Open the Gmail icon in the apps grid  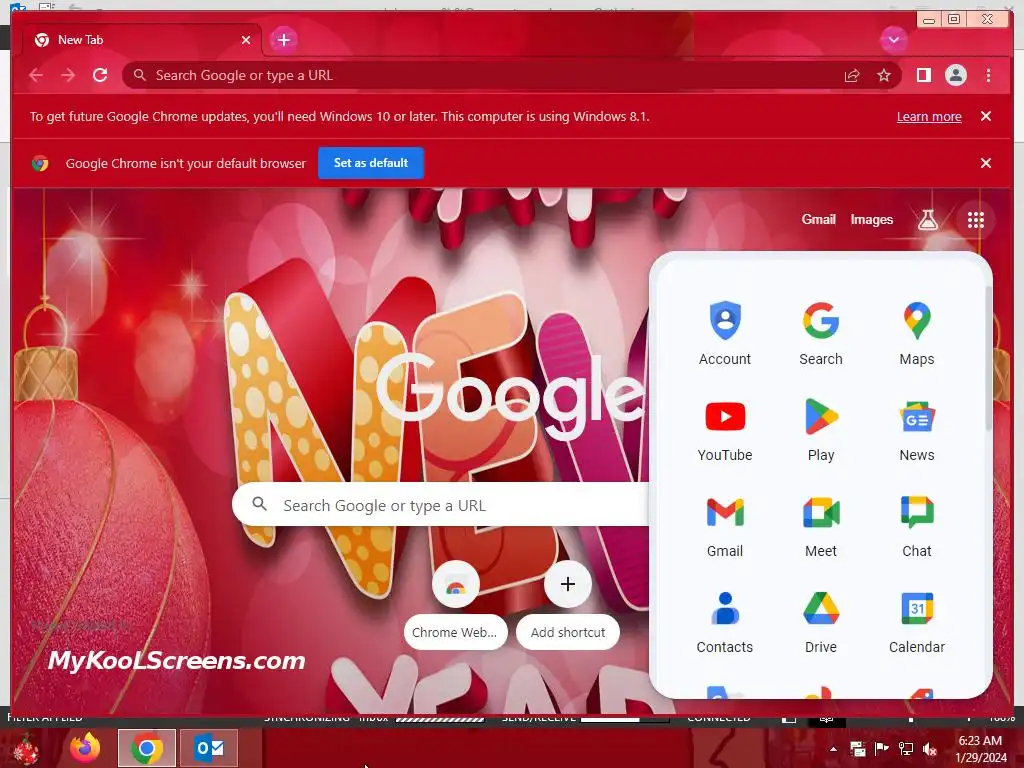pos(725,525)
